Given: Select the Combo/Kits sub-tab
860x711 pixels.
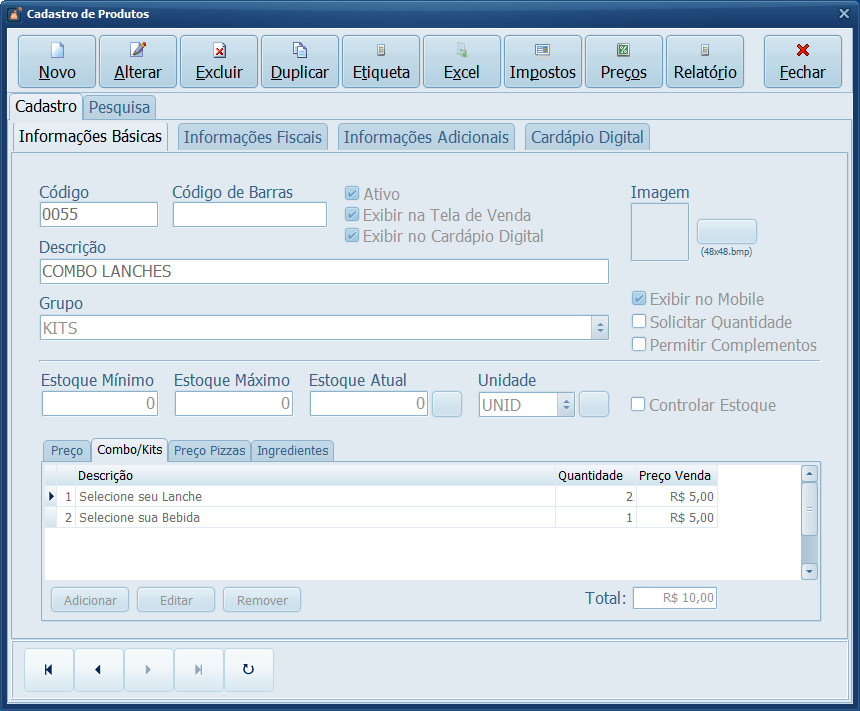Looking at the screenshot, I should tap(130, 450).
